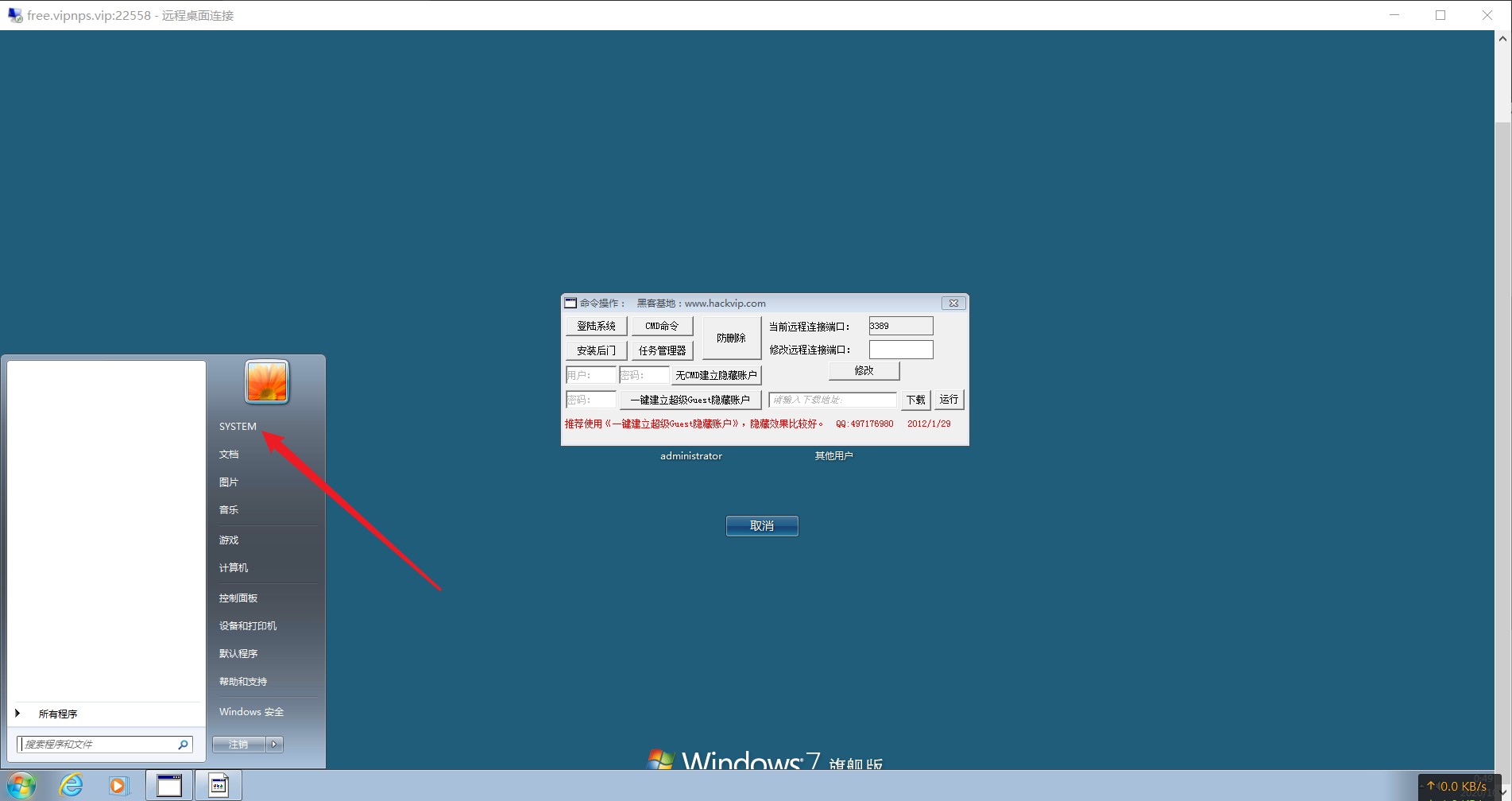Click the 命令操作 dialog title icon
Viewport: 1512px width, 801px height.
(x=570, y=303)
